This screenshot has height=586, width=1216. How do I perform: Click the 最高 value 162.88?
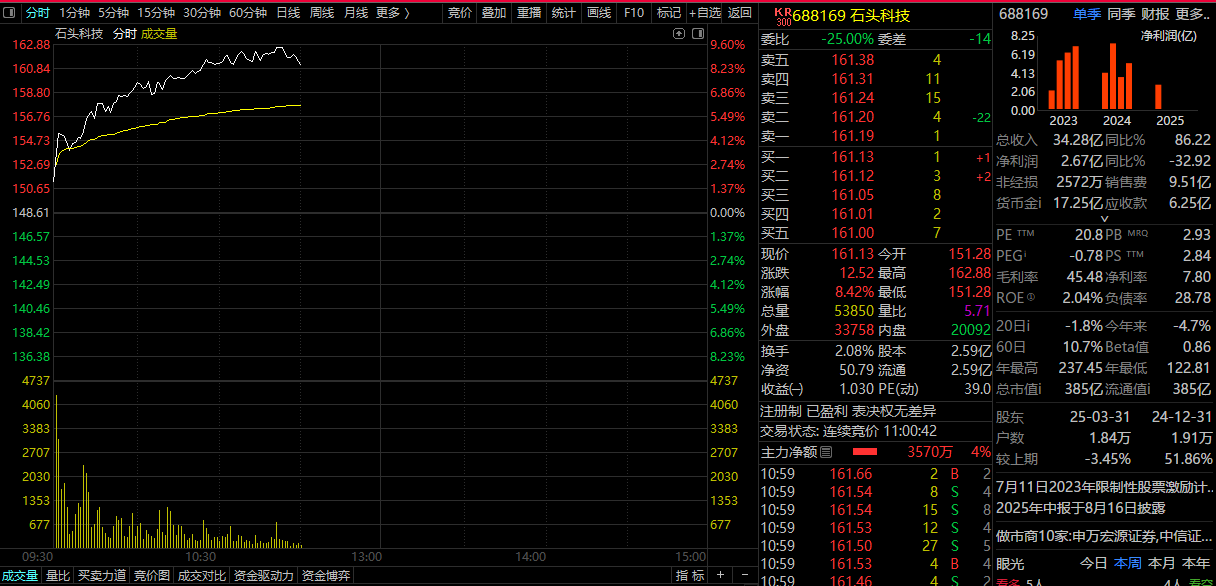click(x=969, y=273)
